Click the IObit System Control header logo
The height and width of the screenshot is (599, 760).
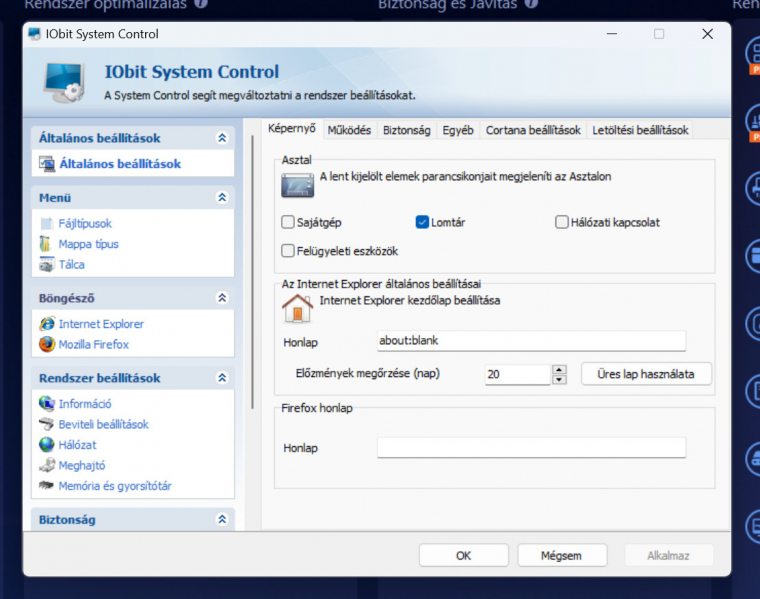(64, 82)
